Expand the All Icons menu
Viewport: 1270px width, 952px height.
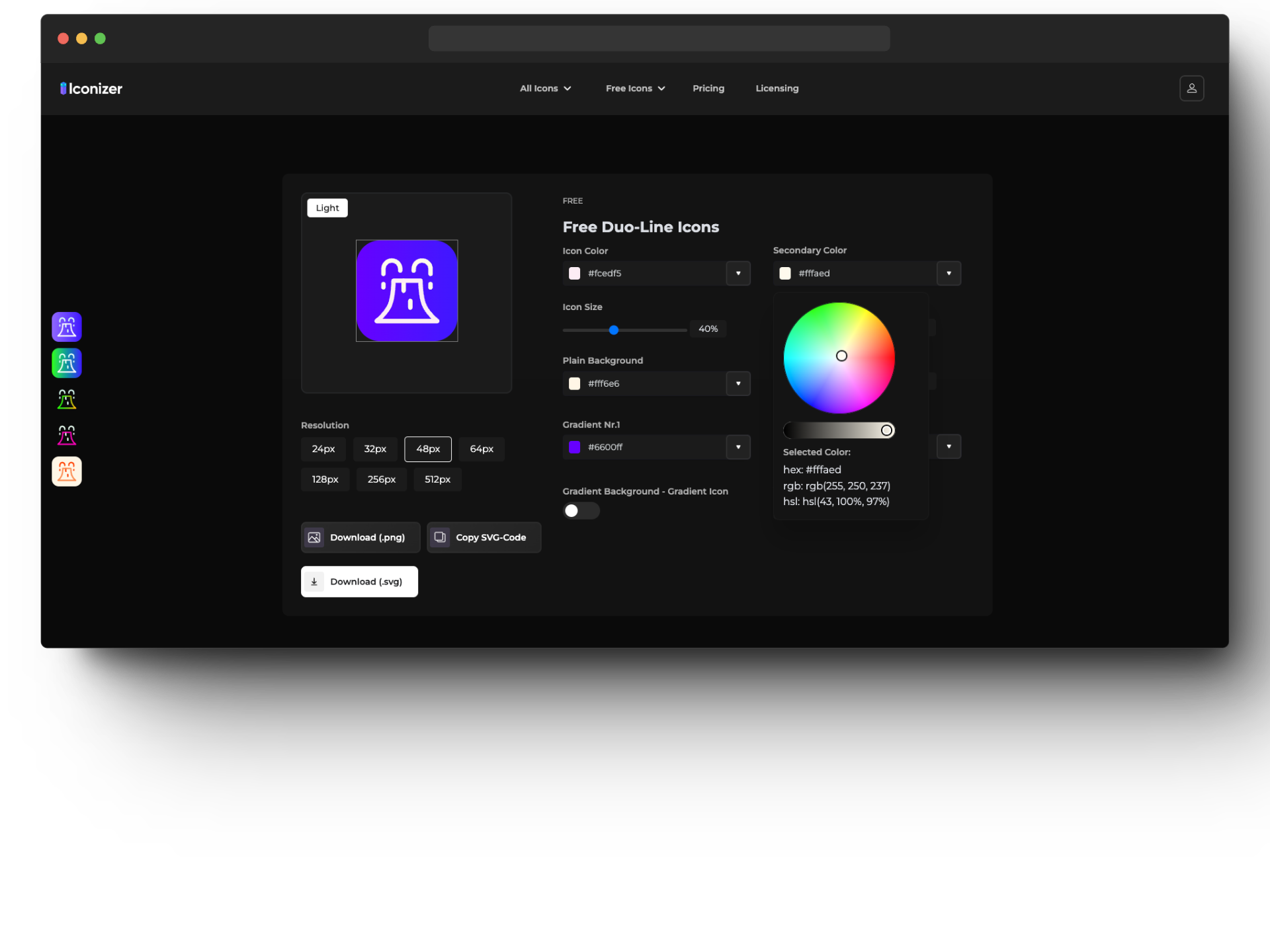[544, 88]
